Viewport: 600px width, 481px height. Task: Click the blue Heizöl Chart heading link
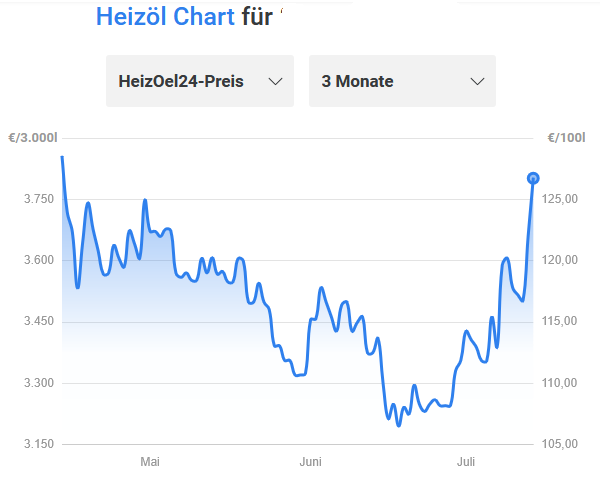tap(165, 17)
